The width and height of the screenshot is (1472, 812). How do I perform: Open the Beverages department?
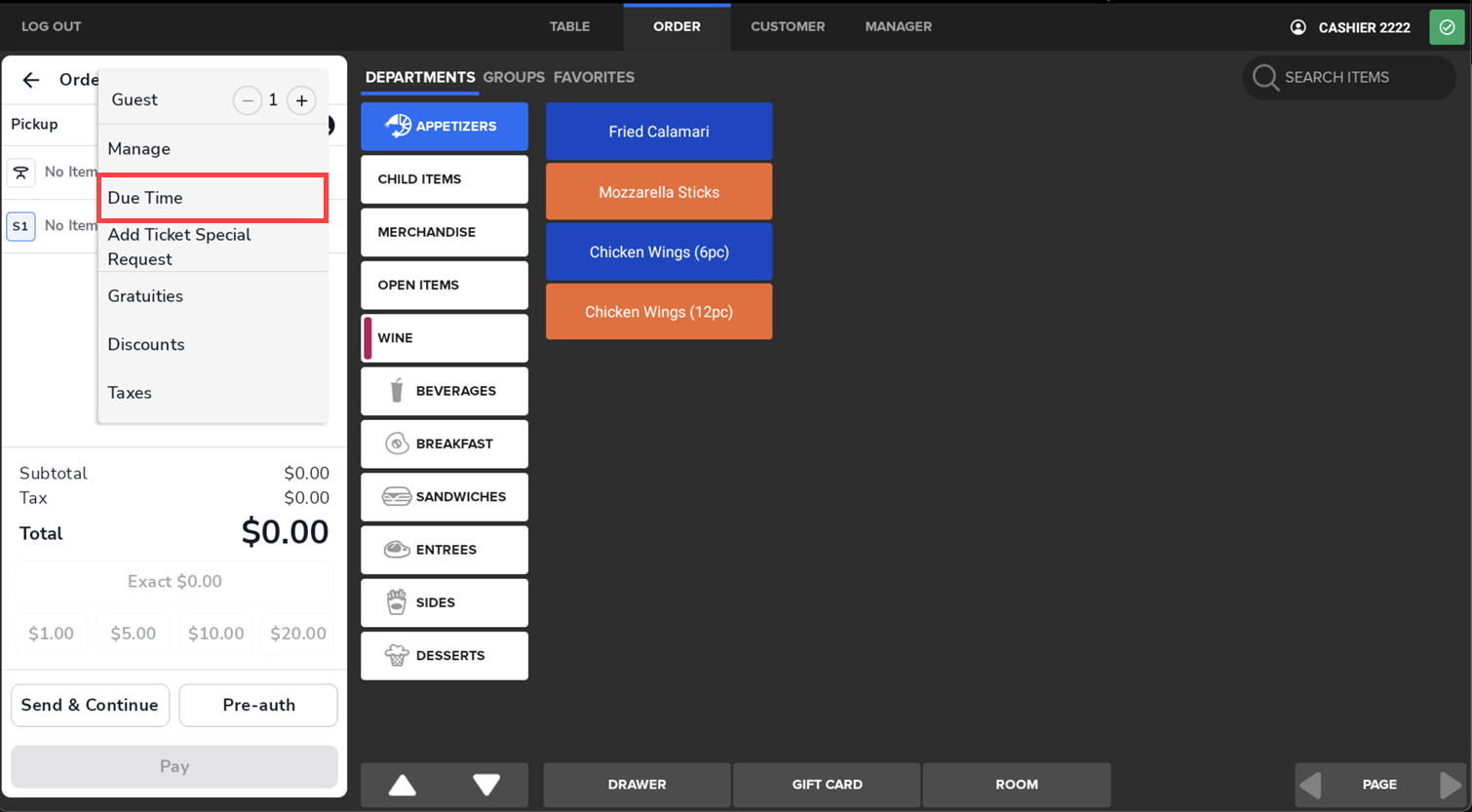coord(445,391)
